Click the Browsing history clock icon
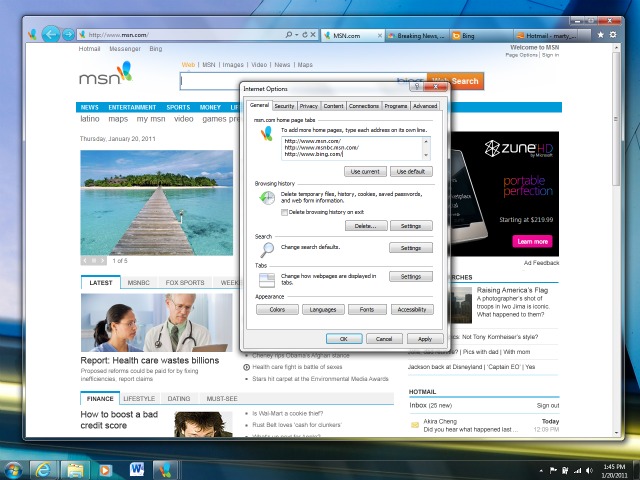Image resolution: width=640 pixels, height=480 pixels. click(267, 198)
